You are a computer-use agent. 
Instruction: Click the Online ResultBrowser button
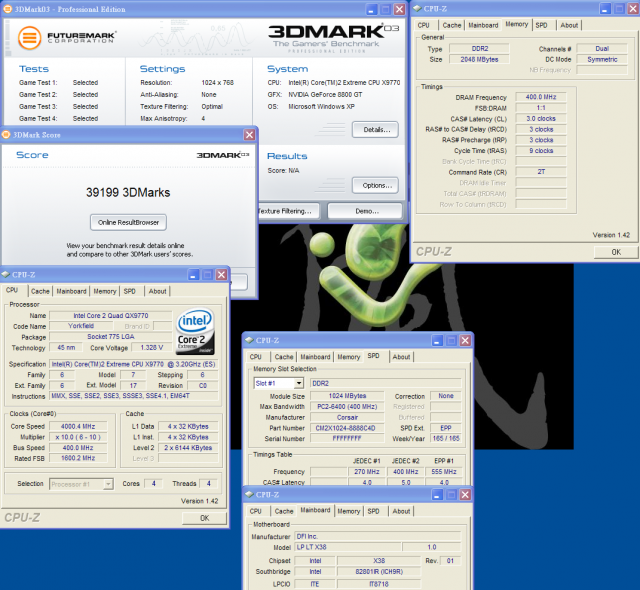tap(128, 222)
